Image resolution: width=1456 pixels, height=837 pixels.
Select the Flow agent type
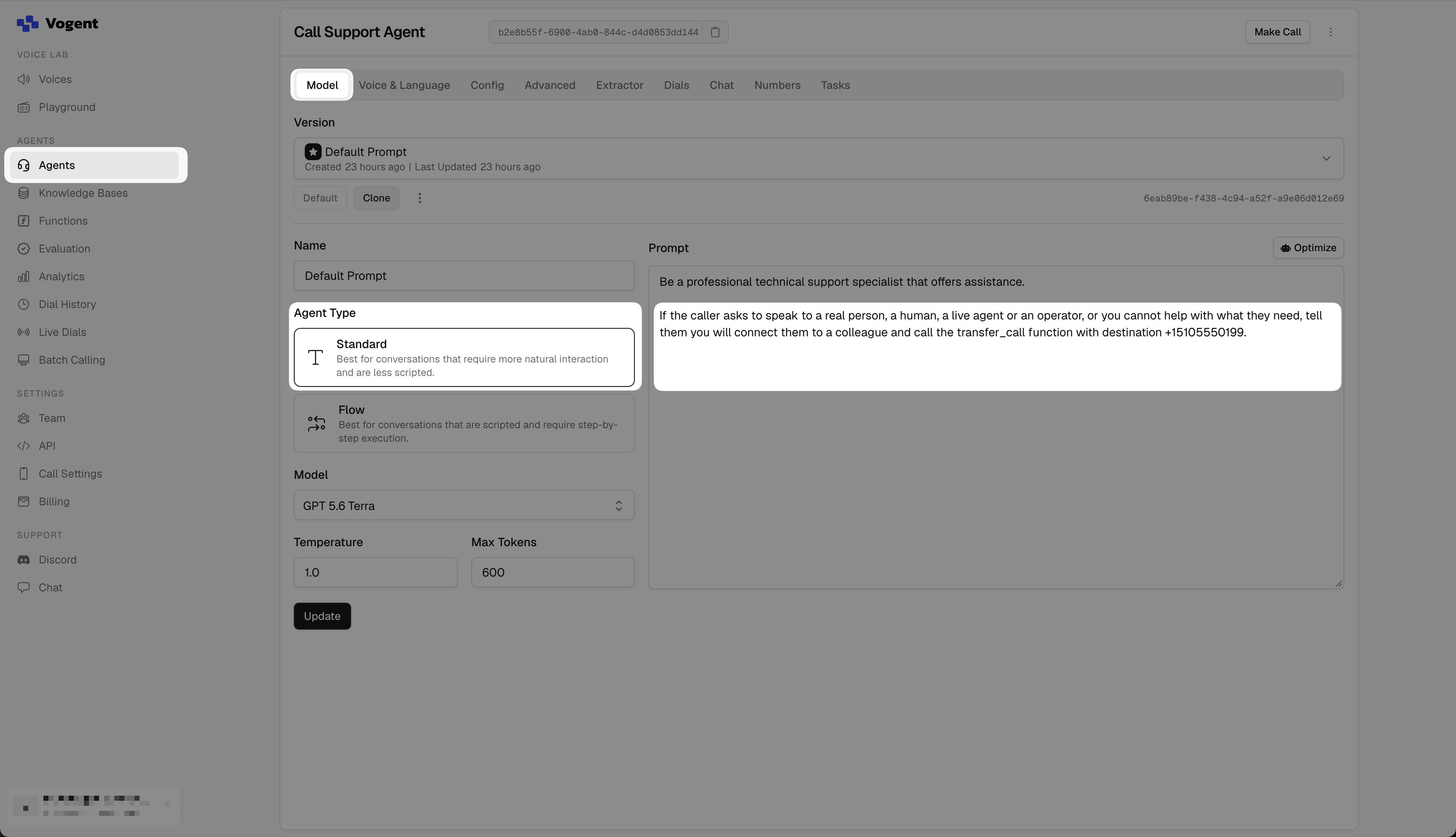point(464,424)
